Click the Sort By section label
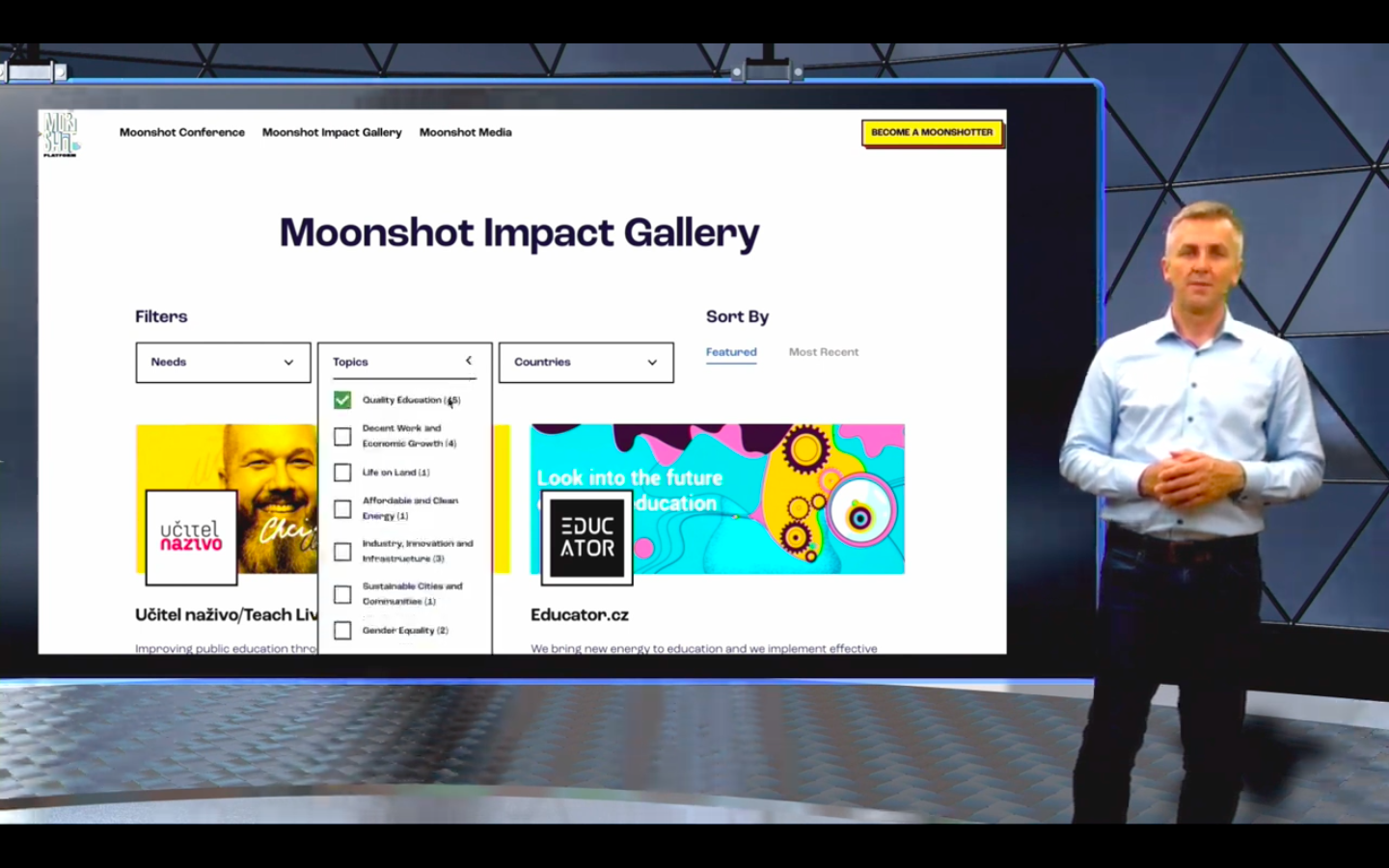 click(737, 316)
